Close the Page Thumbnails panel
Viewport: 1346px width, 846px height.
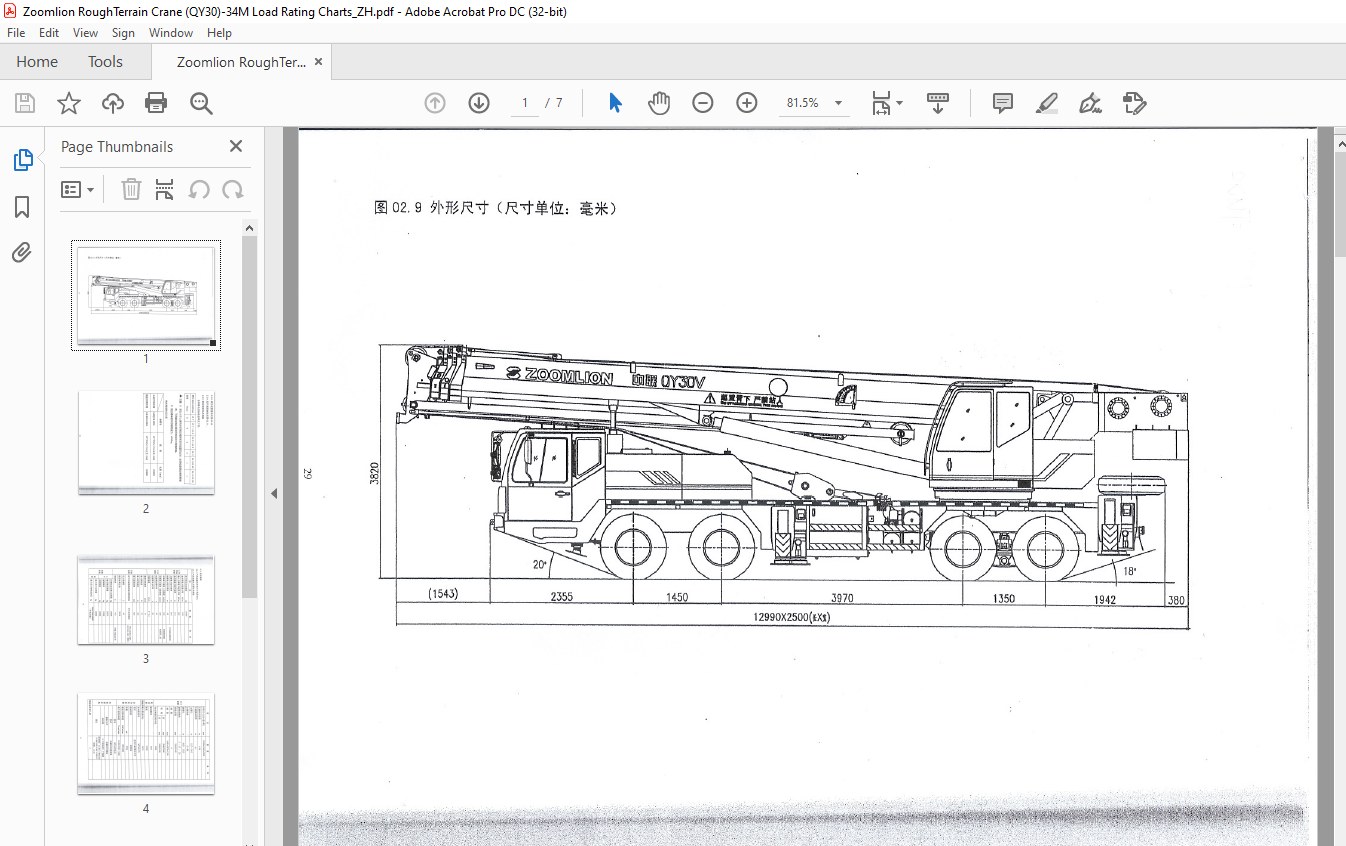236,146
